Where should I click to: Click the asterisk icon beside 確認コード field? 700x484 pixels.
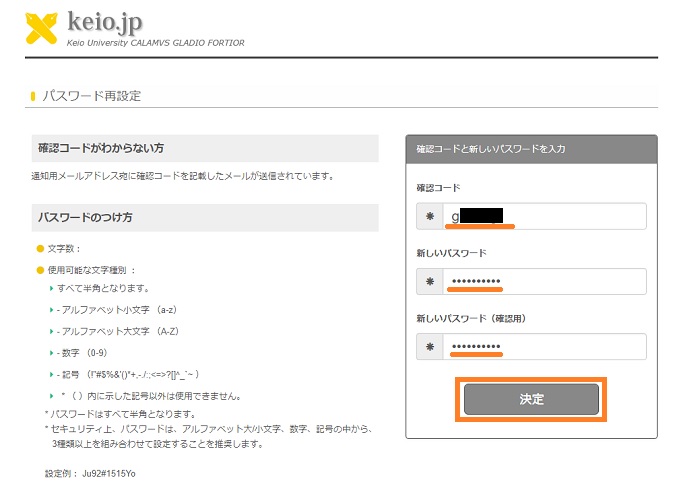[429, 217]
